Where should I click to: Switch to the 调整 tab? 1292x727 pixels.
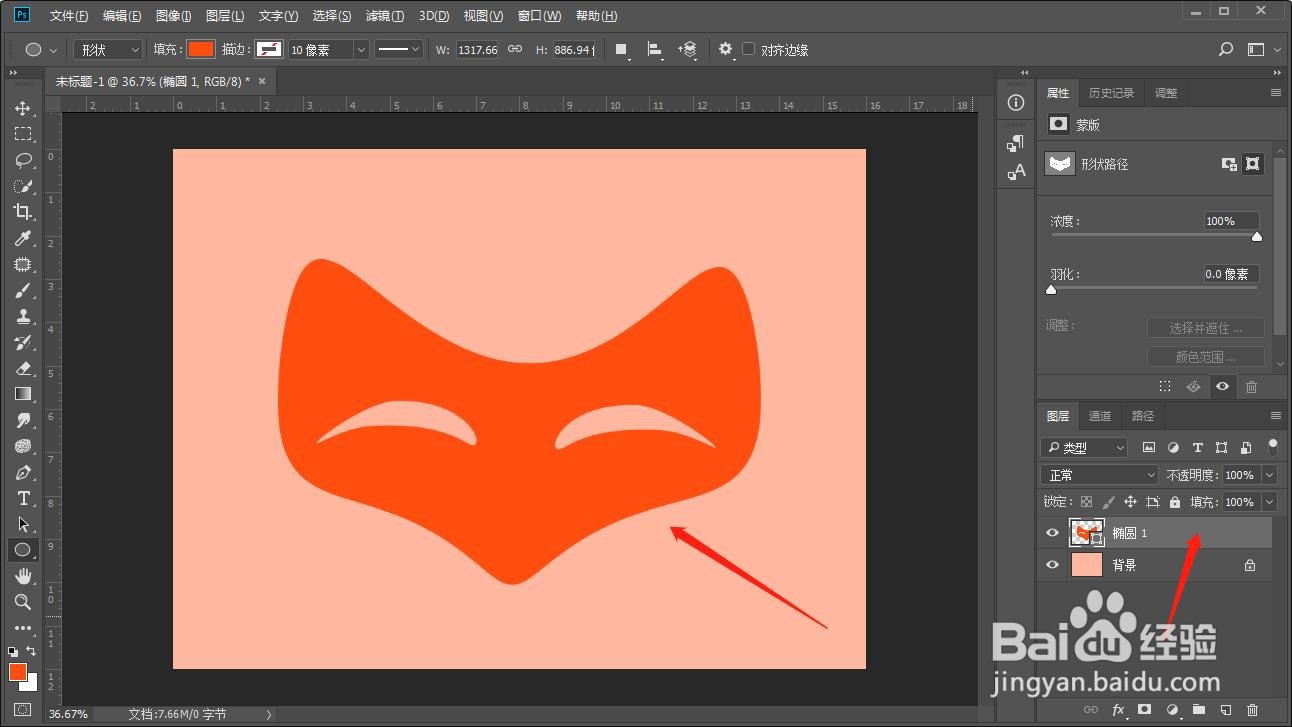1166,93
